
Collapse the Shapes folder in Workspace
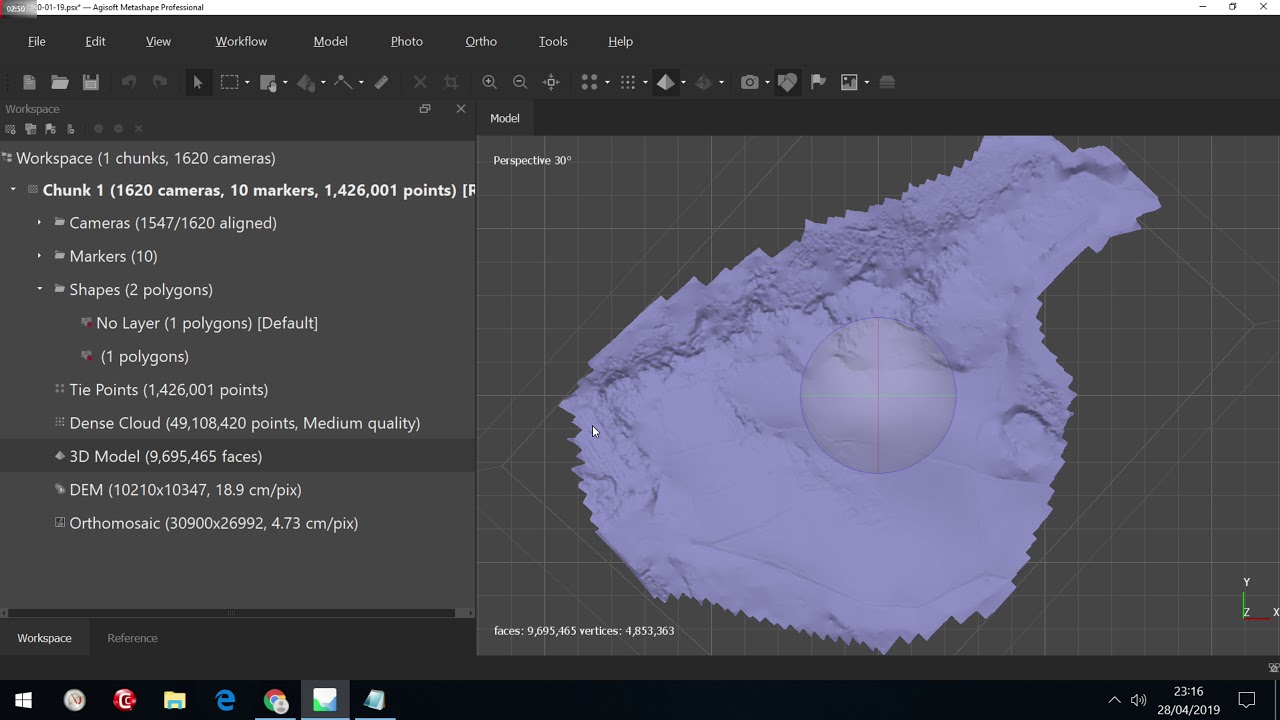[x=39, y=290]
